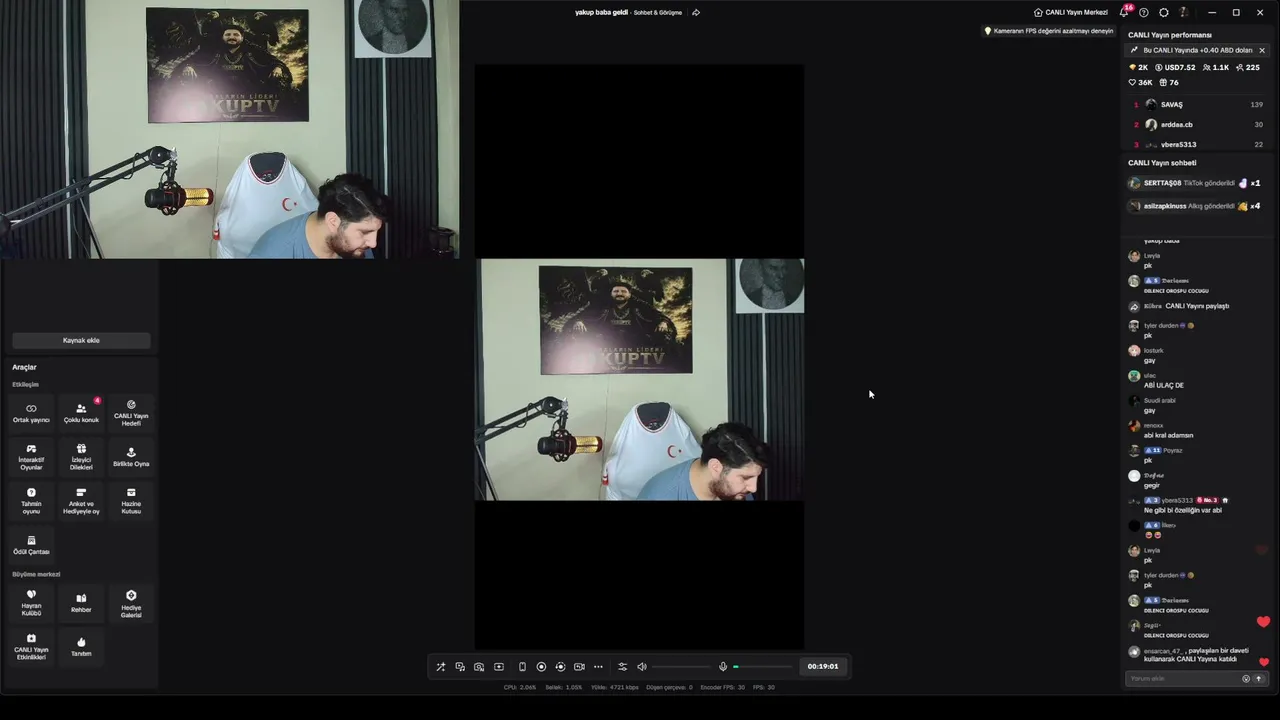Select ranked viewer arddaa.cb

click(x=1198, y=125)
